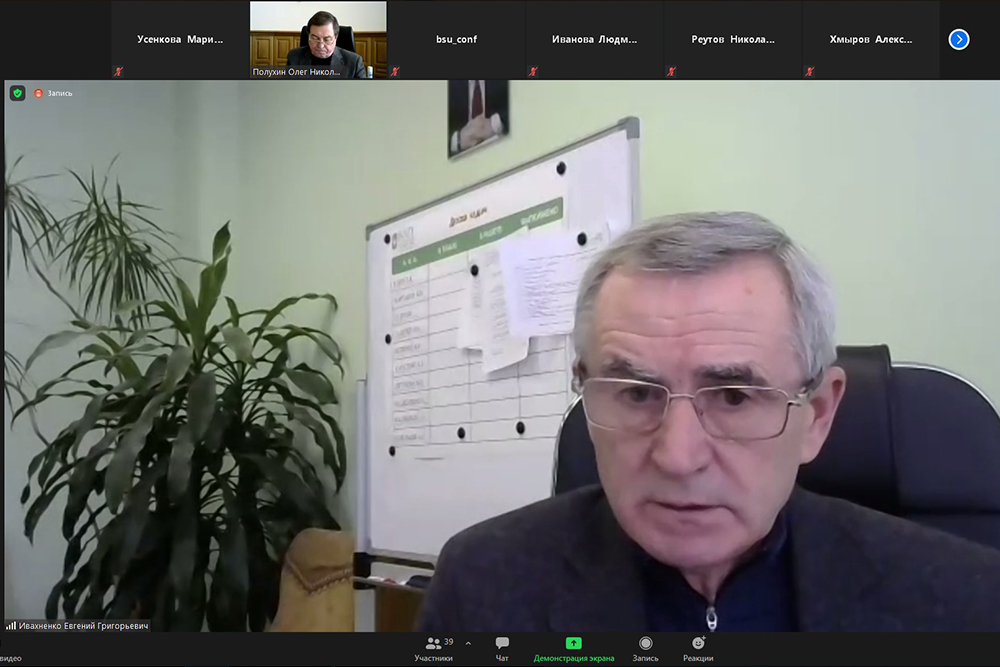Select the bsu_conf participant tile
Viewport: 1000px width, 667px height.
tap(456, 39)
